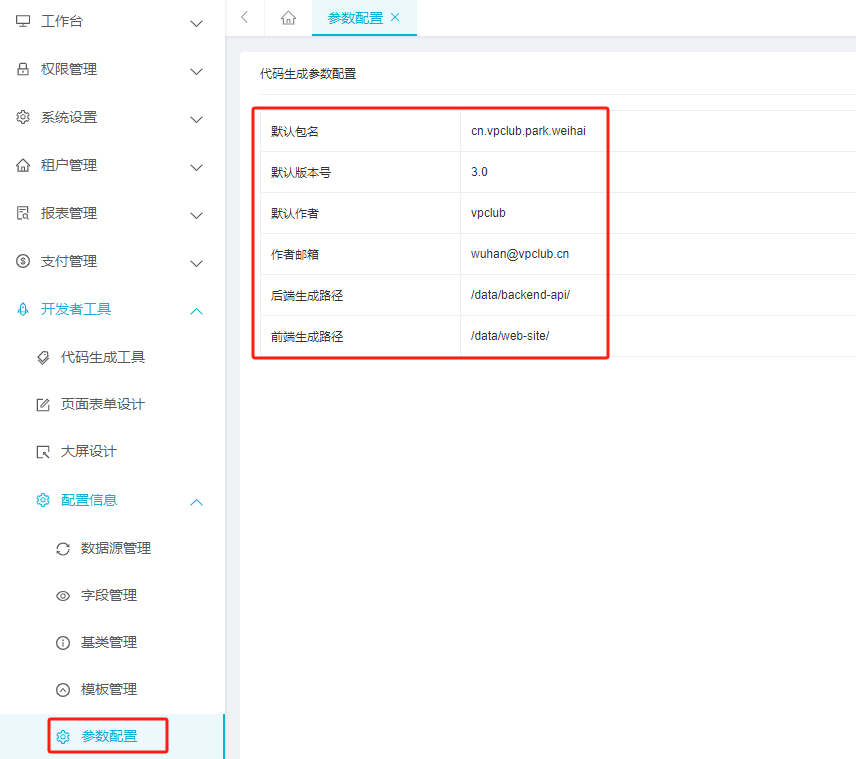The image size is (856, 759).
Task: Click the lock icon beside 权限管理
Action: coord(23,69)
